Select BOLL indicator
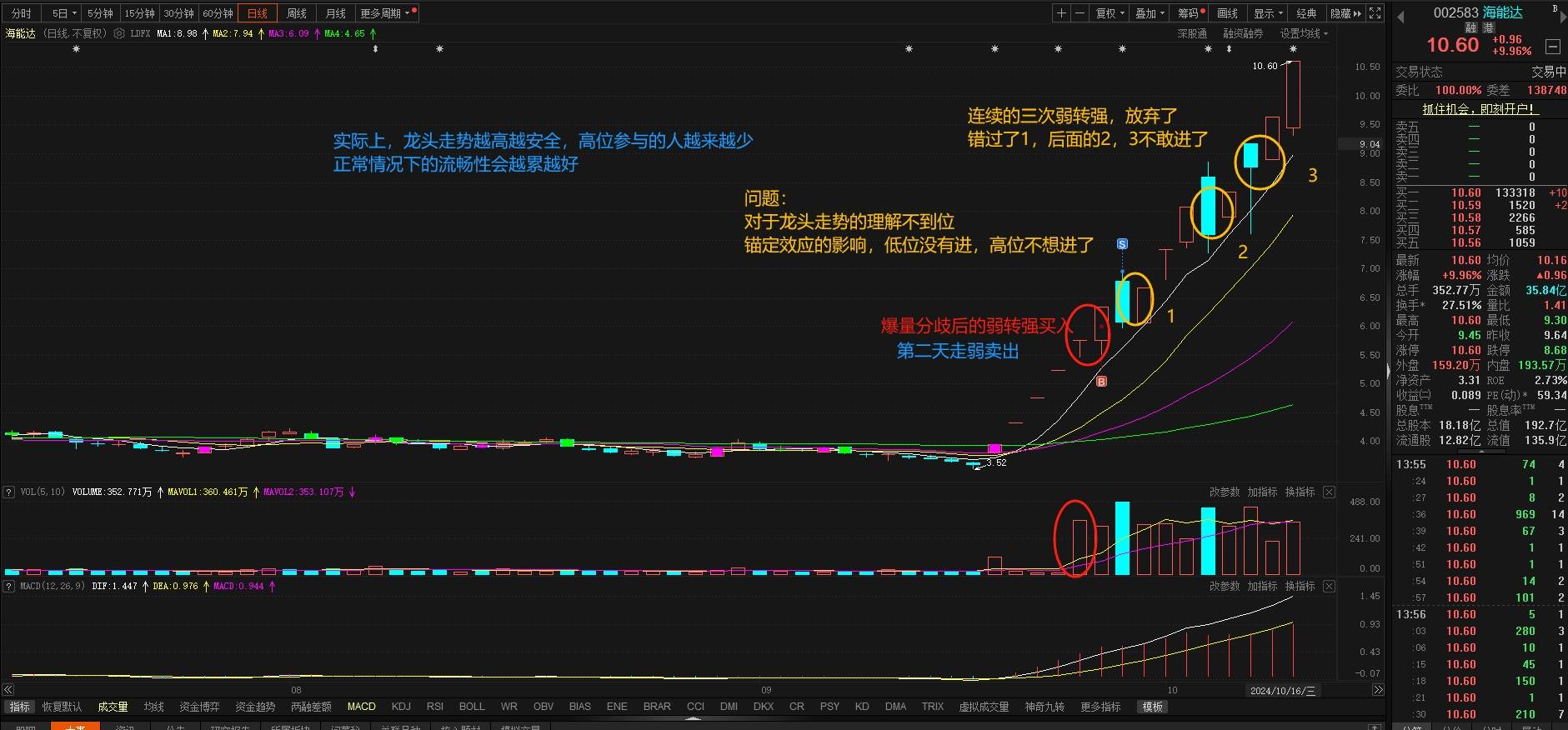Screen dimensions: 1568x730 click(x=472, y=707)
